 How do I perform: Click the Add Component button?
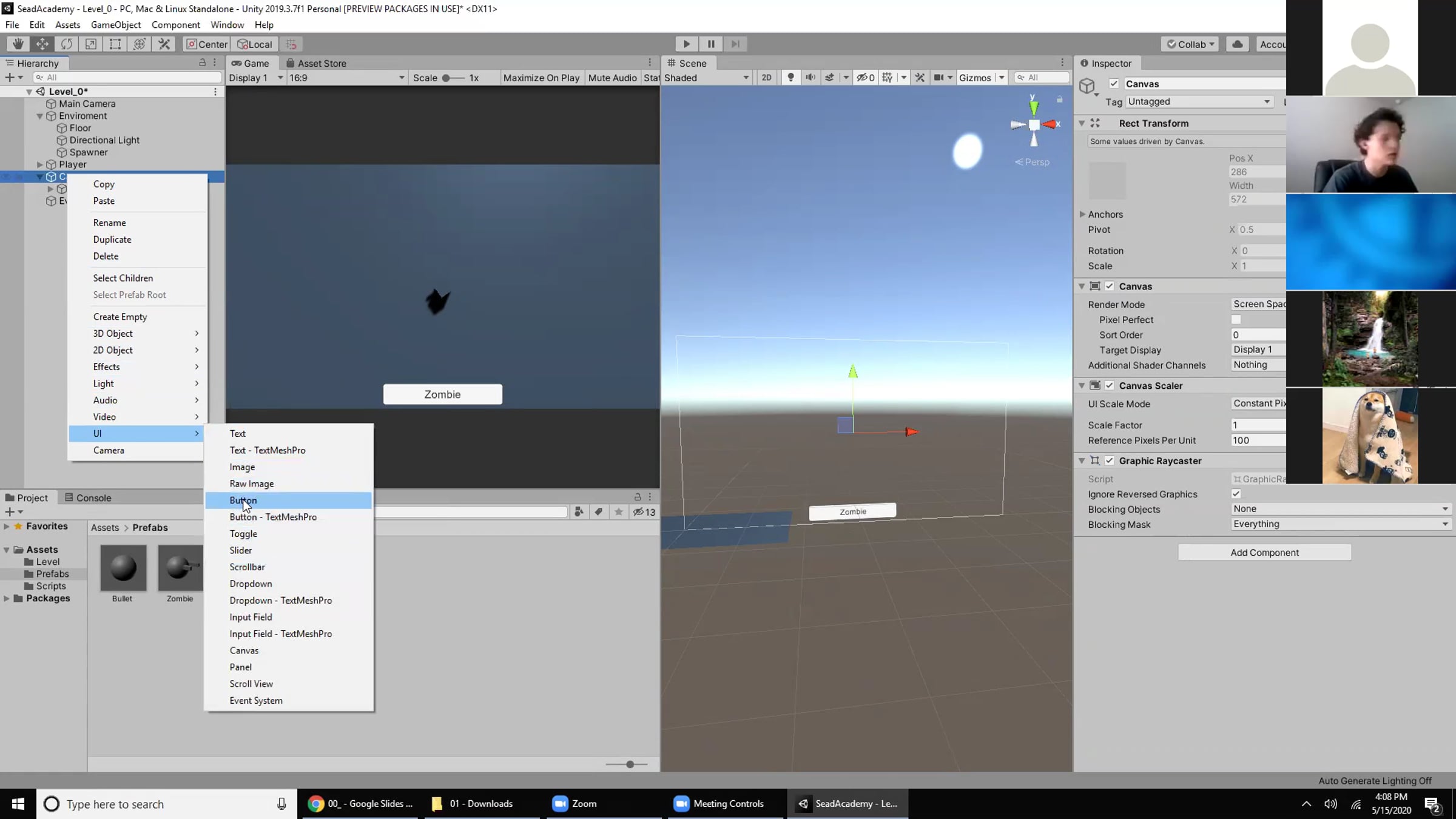pos(1264,552)
